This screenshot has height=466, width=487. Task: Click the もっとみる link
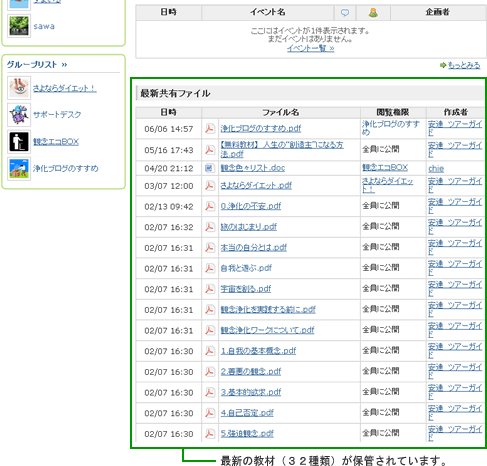(x=464, y=65)
